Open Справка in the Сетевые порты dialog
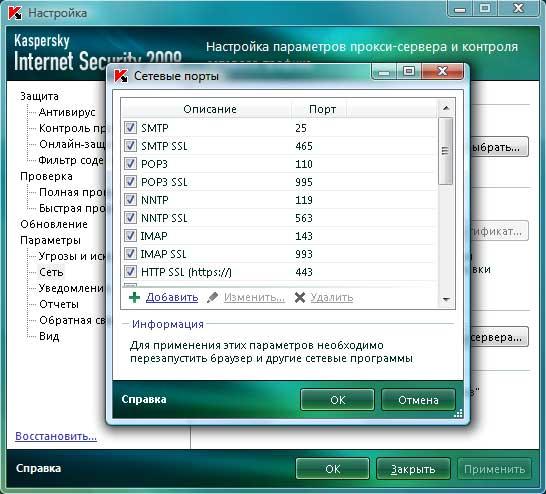The image size is (546, 494). coord(144,399)
